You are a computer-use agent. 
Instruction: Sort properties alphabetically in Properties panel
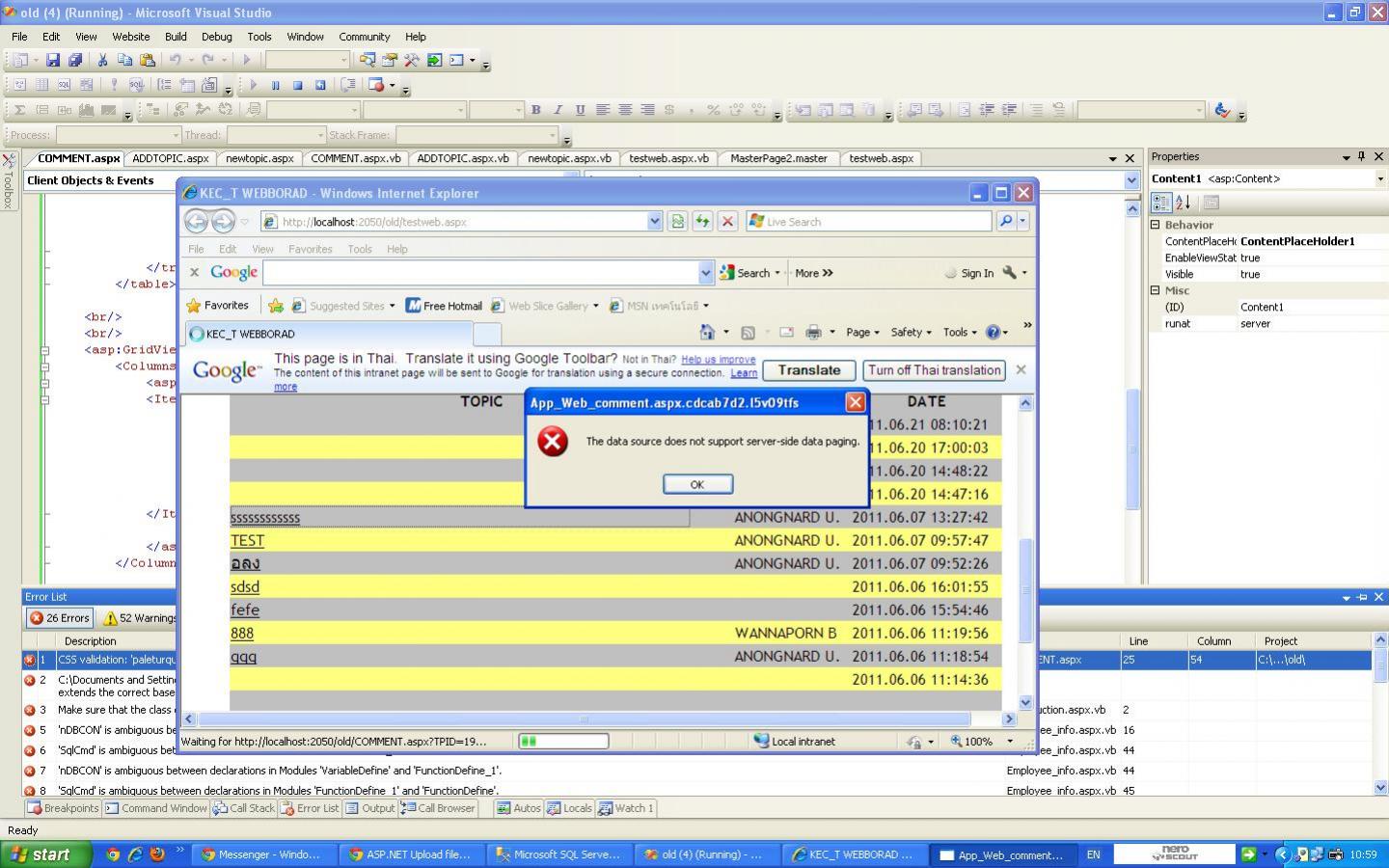[1184, 203]
